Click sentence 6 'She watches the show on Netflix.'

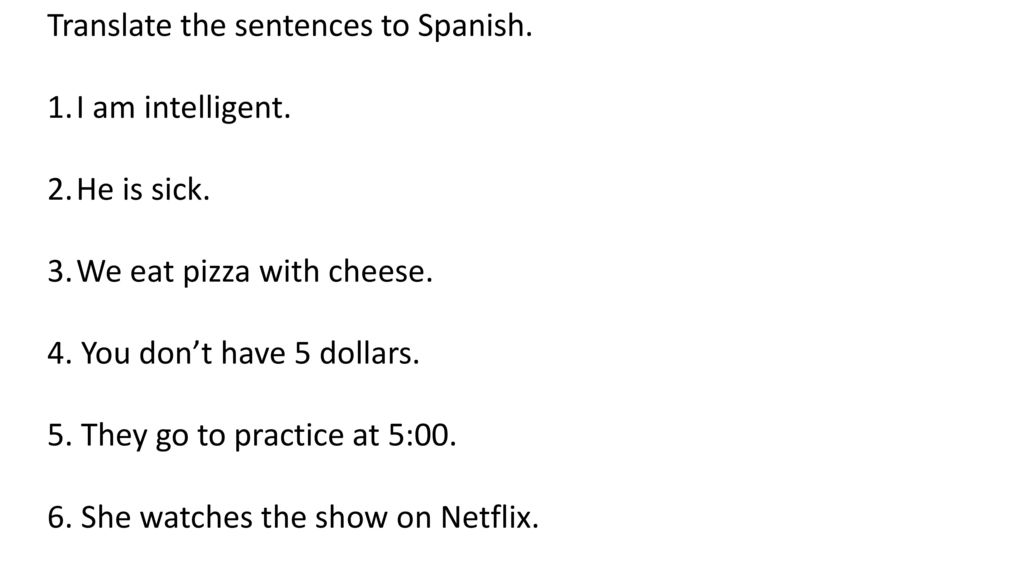click(310, 517)
